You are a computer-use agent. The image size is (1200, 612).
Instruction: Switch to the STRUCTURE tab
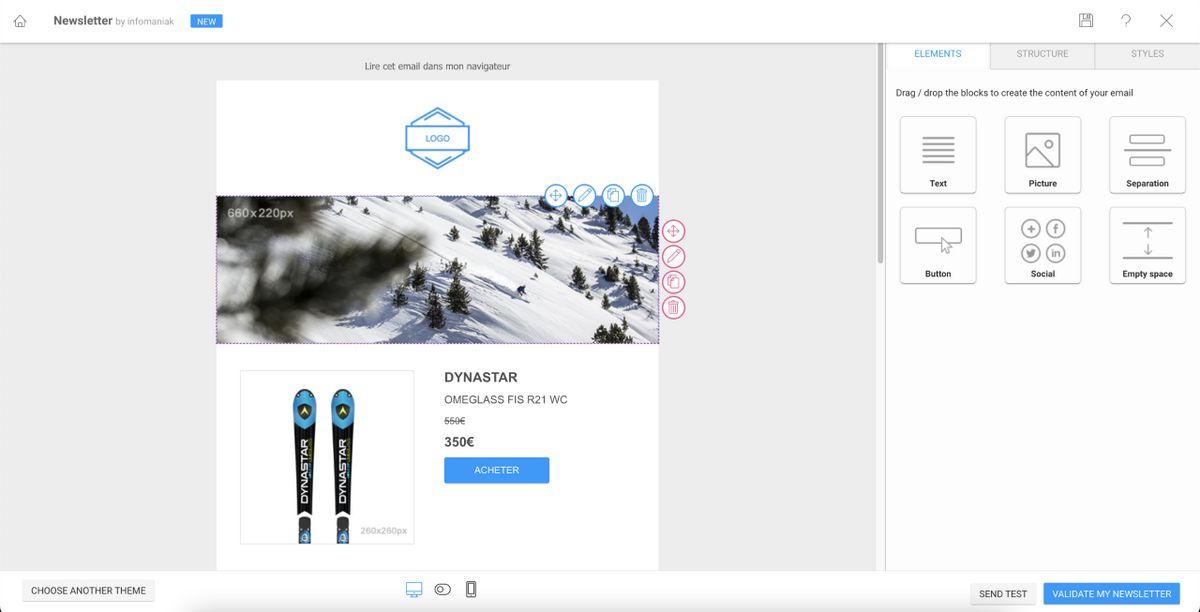tap(1042, 54)
